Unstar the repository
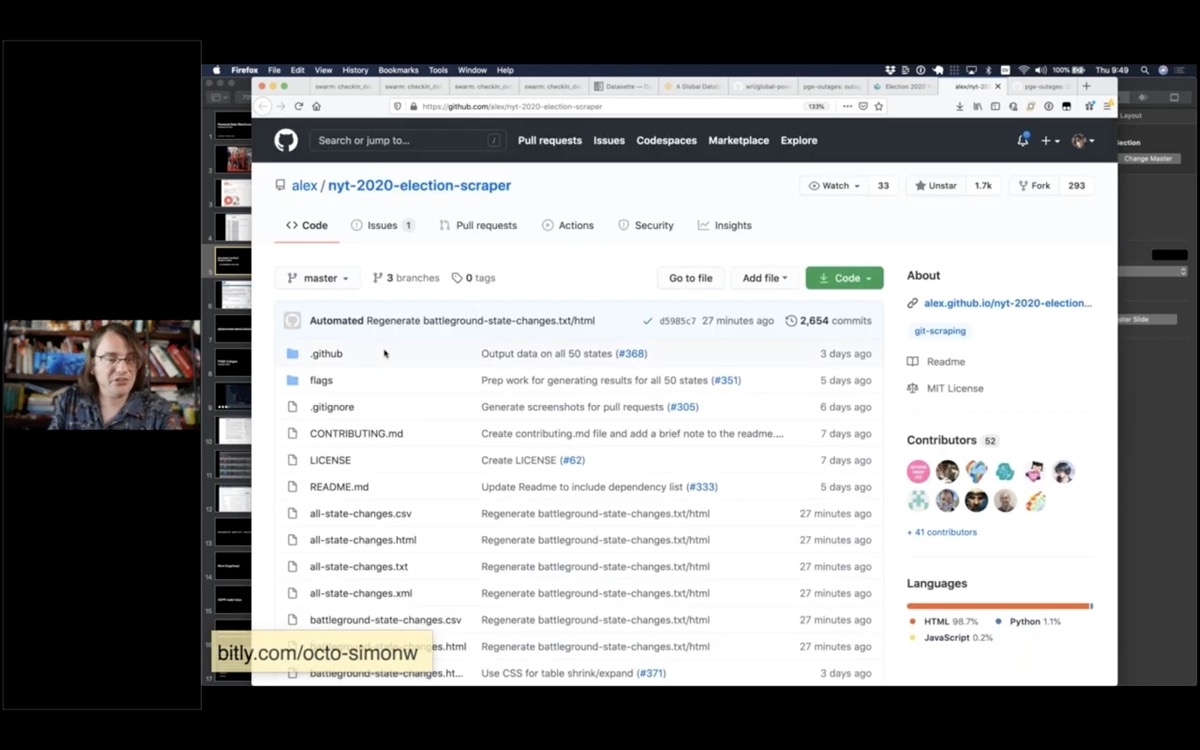1200x750 pixels. click(x=937, y=186)
